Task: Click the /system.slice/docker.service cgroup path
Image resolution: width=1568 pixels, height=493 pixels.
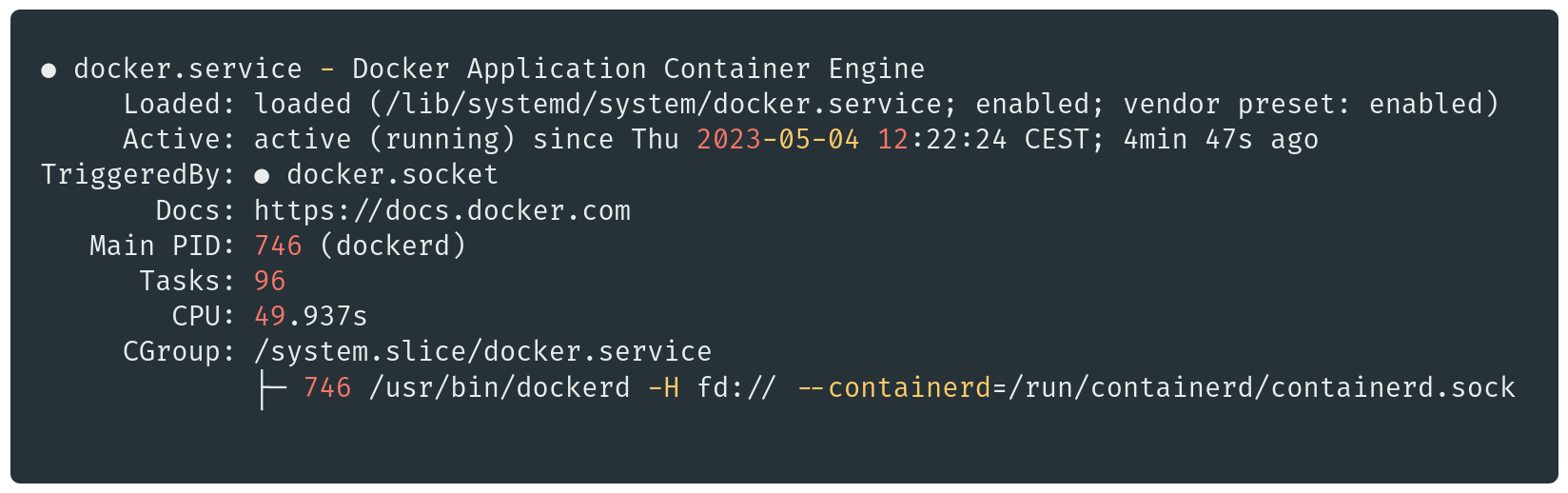Action: 482,352
